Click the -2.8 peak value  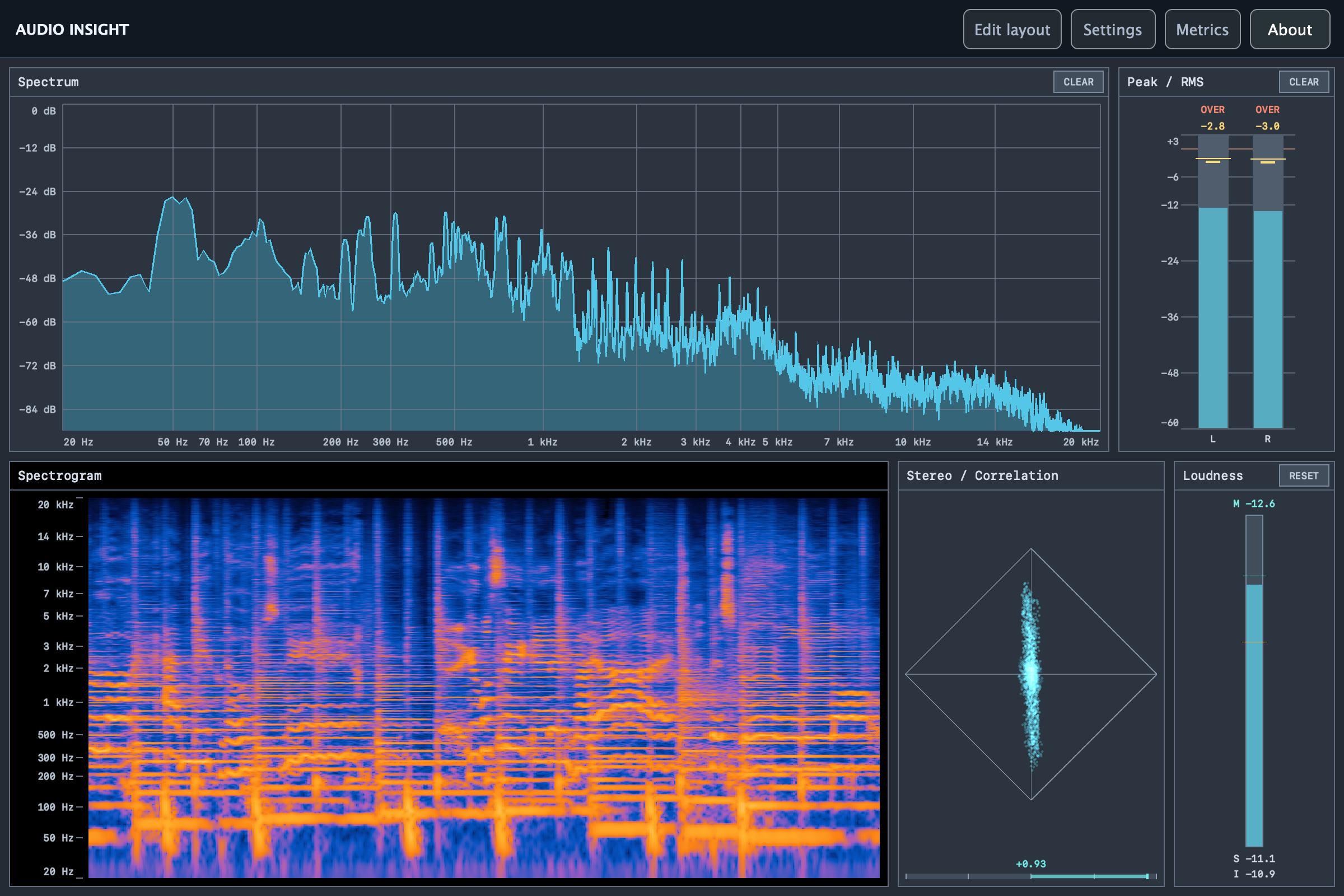pos(1212,125)
